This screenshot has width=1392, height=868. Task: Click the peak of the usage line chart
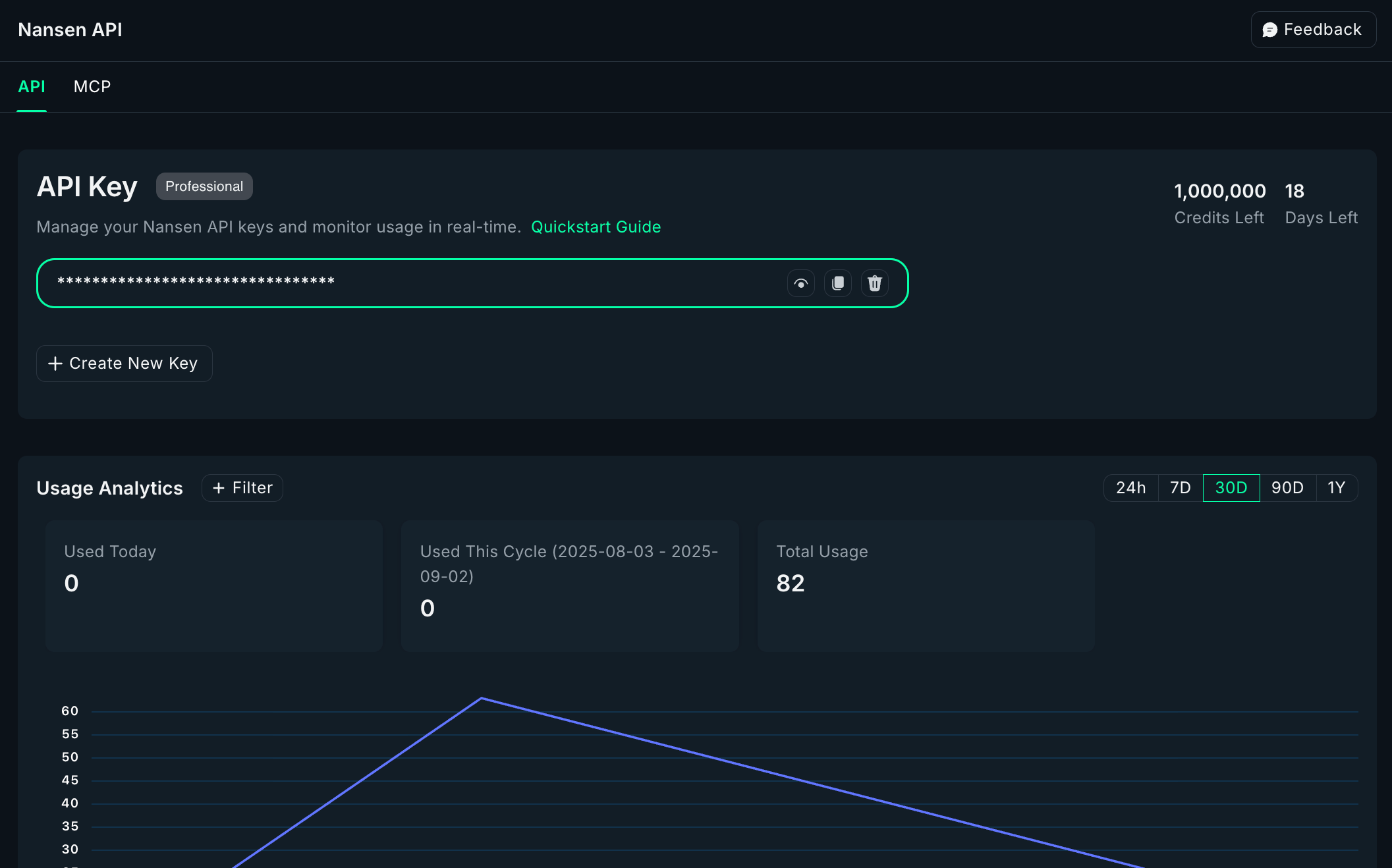[x=482, y=698]
